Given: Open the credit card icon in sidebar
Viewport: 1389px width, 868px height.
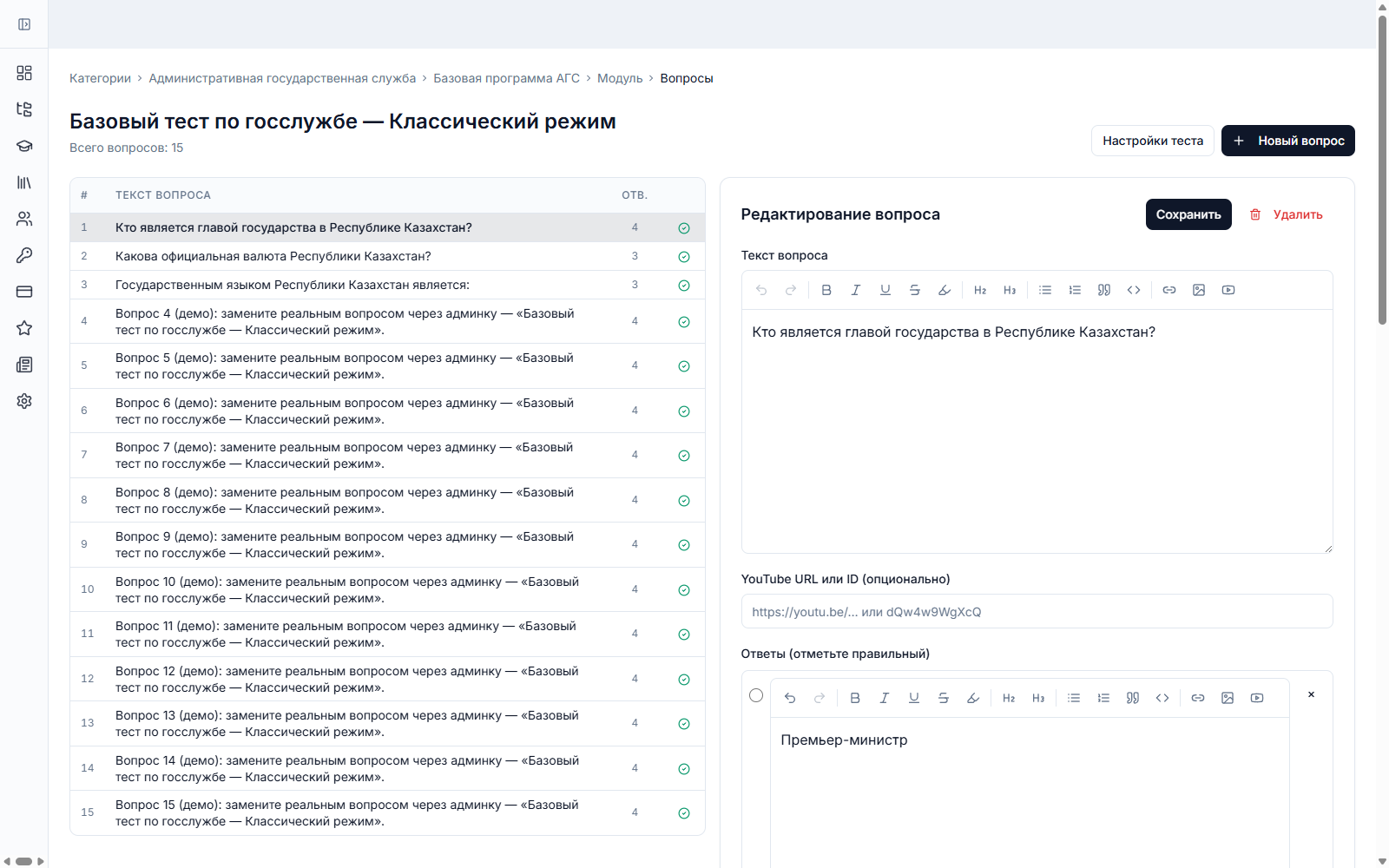Looking at the screenshot, I should (24, 292).
